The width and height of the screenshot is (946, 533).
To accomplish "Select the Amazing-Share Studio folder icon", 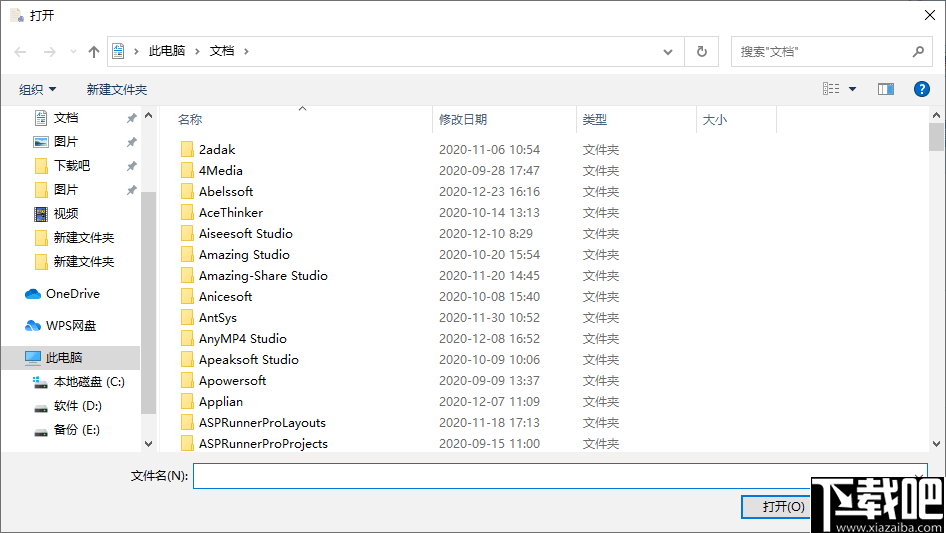I will 187,275.
